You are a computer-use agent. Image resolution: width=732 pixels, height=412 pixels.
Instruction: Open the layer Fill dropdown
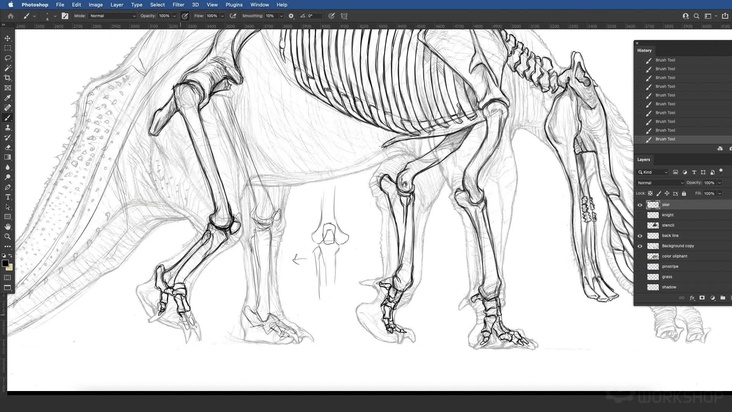pyautogui.click(x=719, y=193)
